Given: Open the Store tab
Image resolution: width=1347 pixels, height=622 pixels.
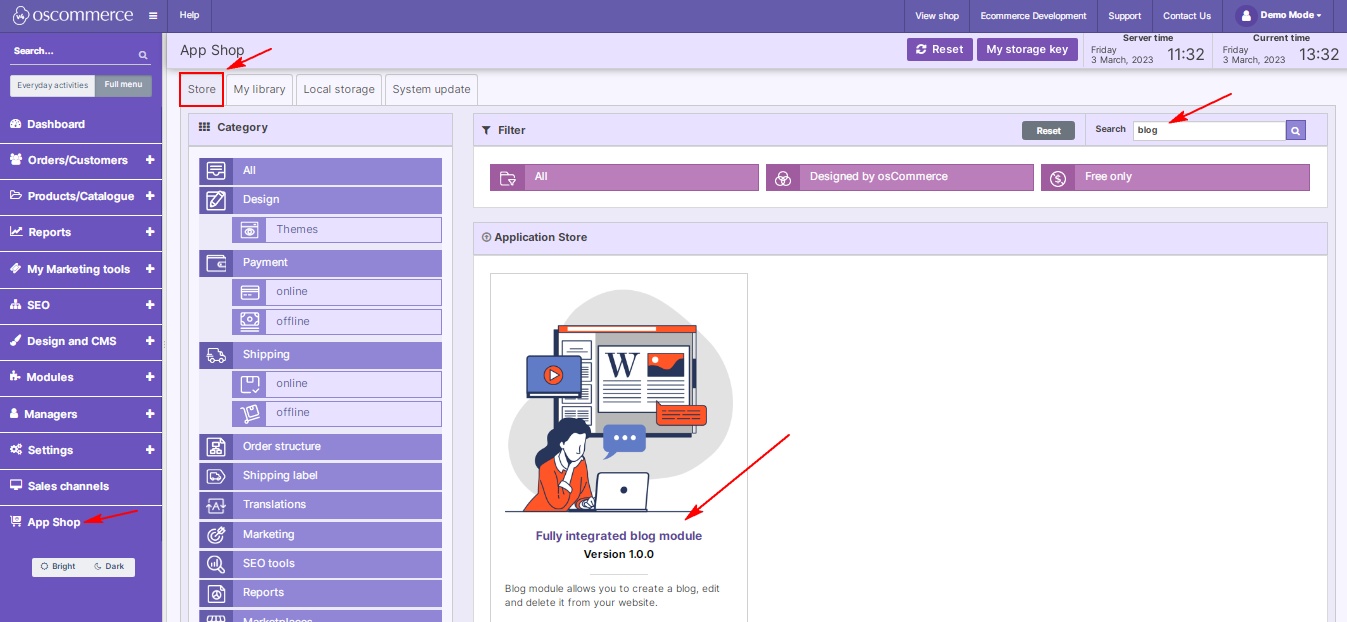Looking at the screenshot, I should tap(202, 89).
